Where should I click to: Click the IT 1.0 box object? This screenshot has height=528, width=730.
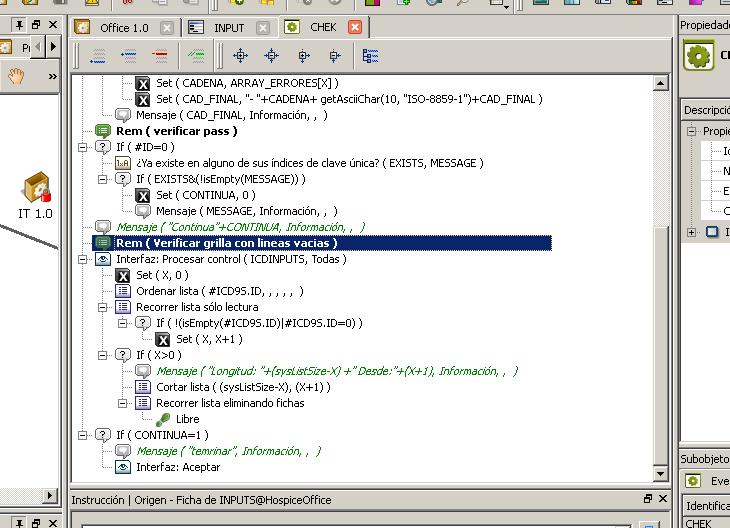pos(37,187)
